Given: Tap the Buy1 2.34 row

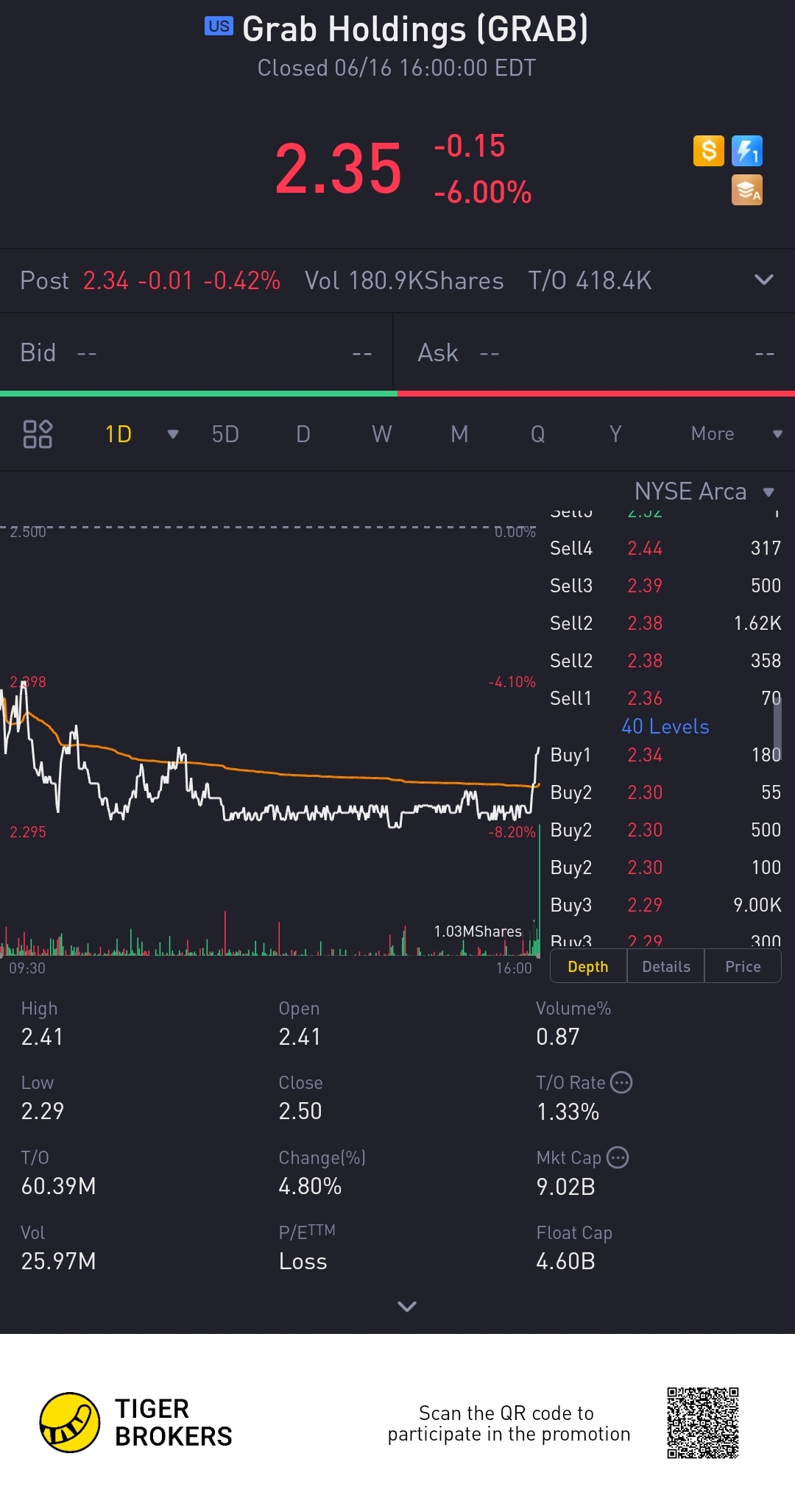Looking at the screenshot, I should [665, 755].
